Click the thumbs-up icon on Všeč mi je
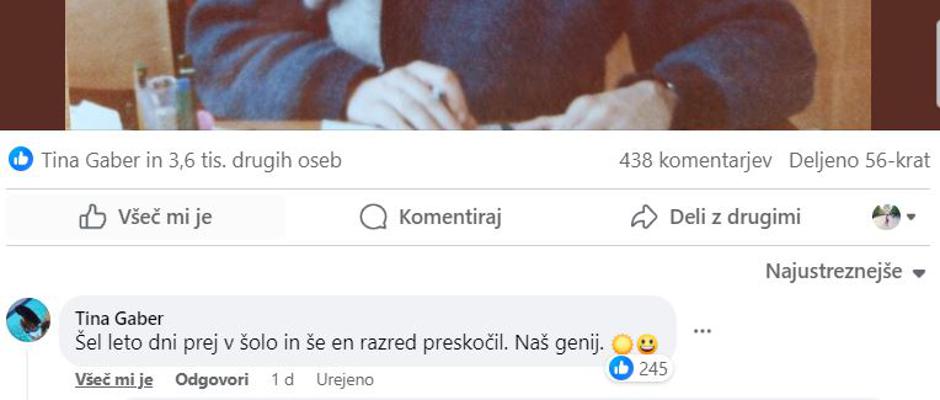Image resolution: width=940 pixels, height=400 pixels. 92,217
